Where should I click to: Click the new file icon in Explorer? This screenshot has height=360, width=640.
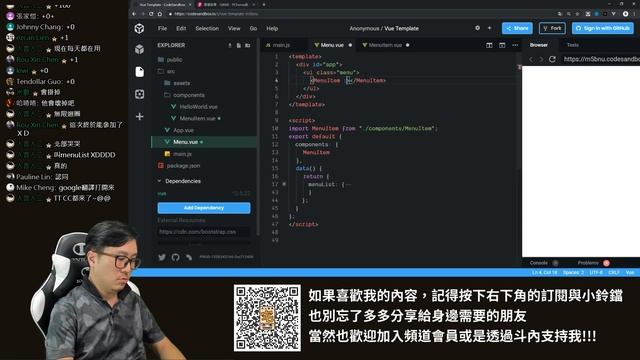pyautogui.click(x=239, y=45)
